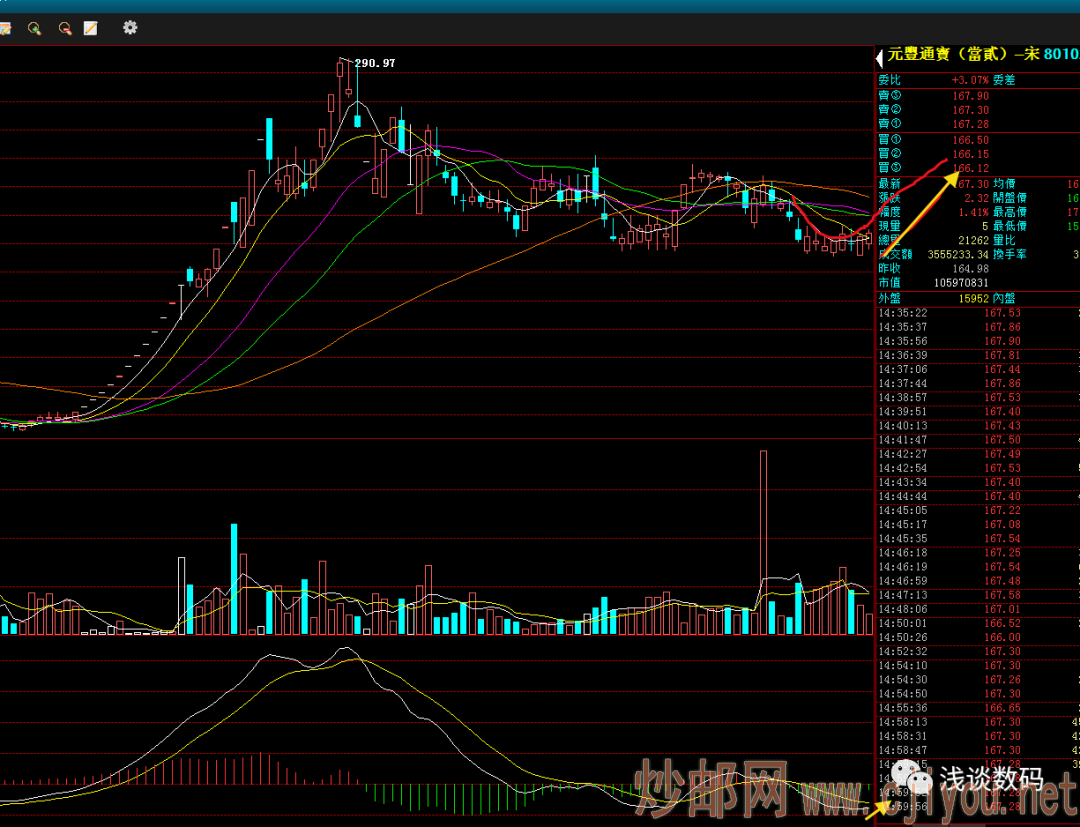1080x827 pixels.
Task: Select the 賣① price 167.28 row
Action: (x=970, y=124)
